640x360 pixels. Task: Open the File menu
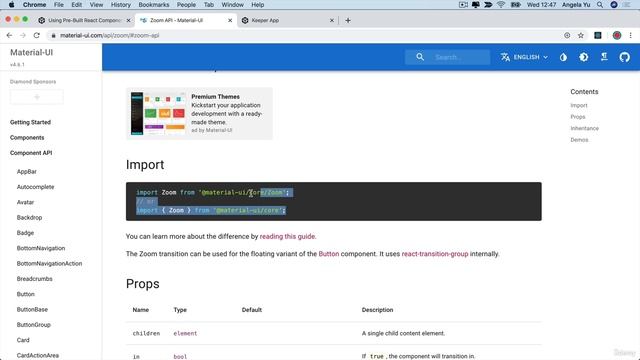pos(59,5)
